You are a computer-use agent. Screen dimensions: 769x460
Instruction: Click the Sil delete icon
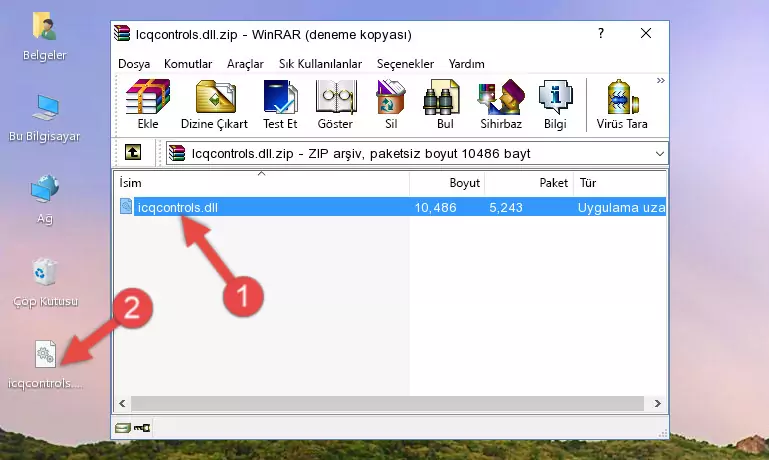(391, 104)
